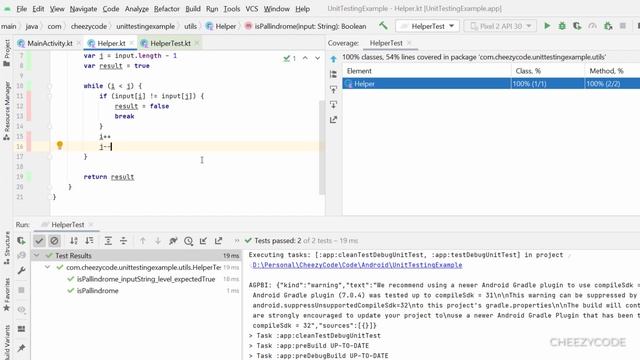
Task: Click next failed test down arrow
Action: point(158,241)
